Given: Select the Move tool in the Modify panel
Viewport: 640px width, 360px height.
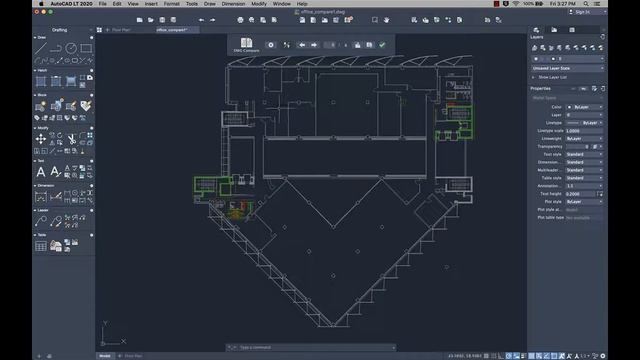Looking at the screenshot, I should [x=41, y=139].
